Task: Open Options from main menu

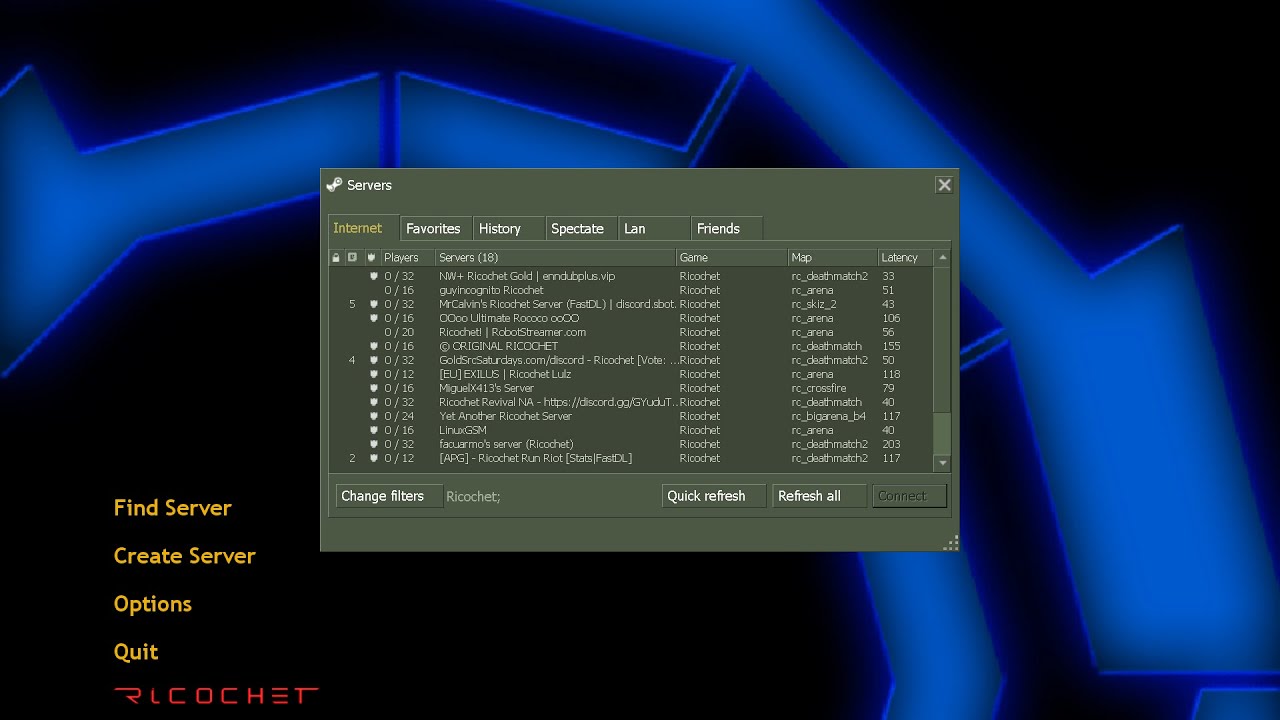Action: click(153, 604)
